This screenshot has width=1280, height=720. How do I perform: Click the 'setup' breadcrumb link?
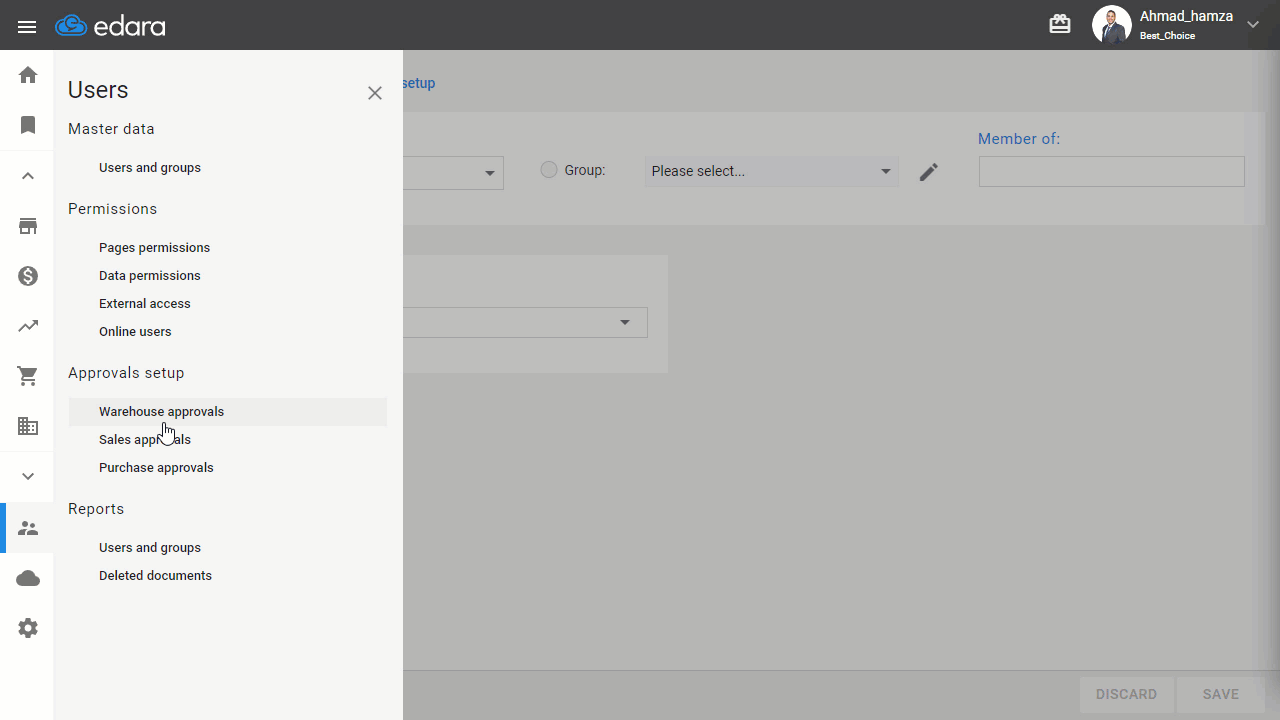point(418,83)
